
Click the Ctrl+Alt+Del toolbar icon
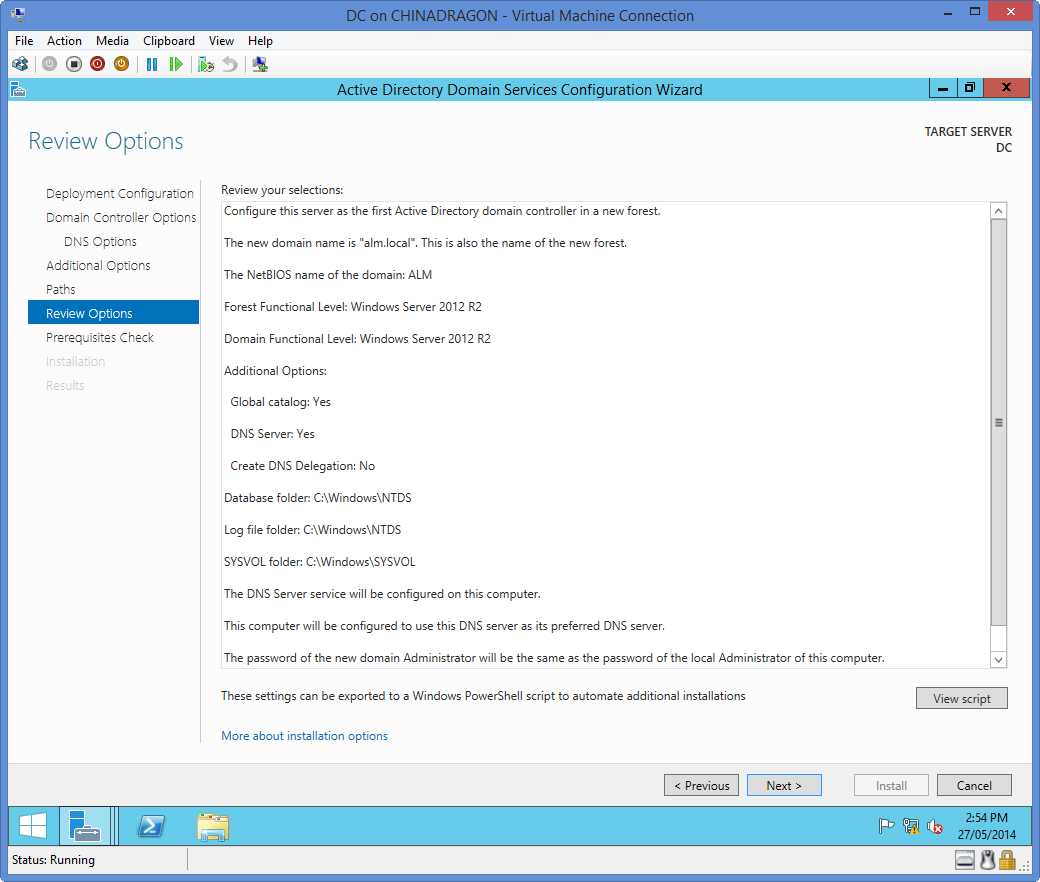click(20, 64)
